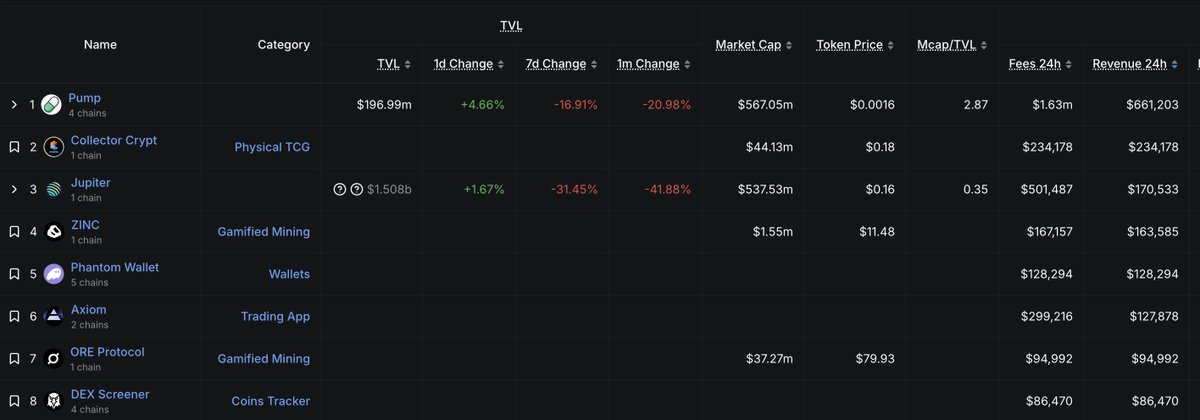Click the ZINC protocol logo icon
Image resolution: width=1200 pixels, height=420 pixels.
coord(52,232)
